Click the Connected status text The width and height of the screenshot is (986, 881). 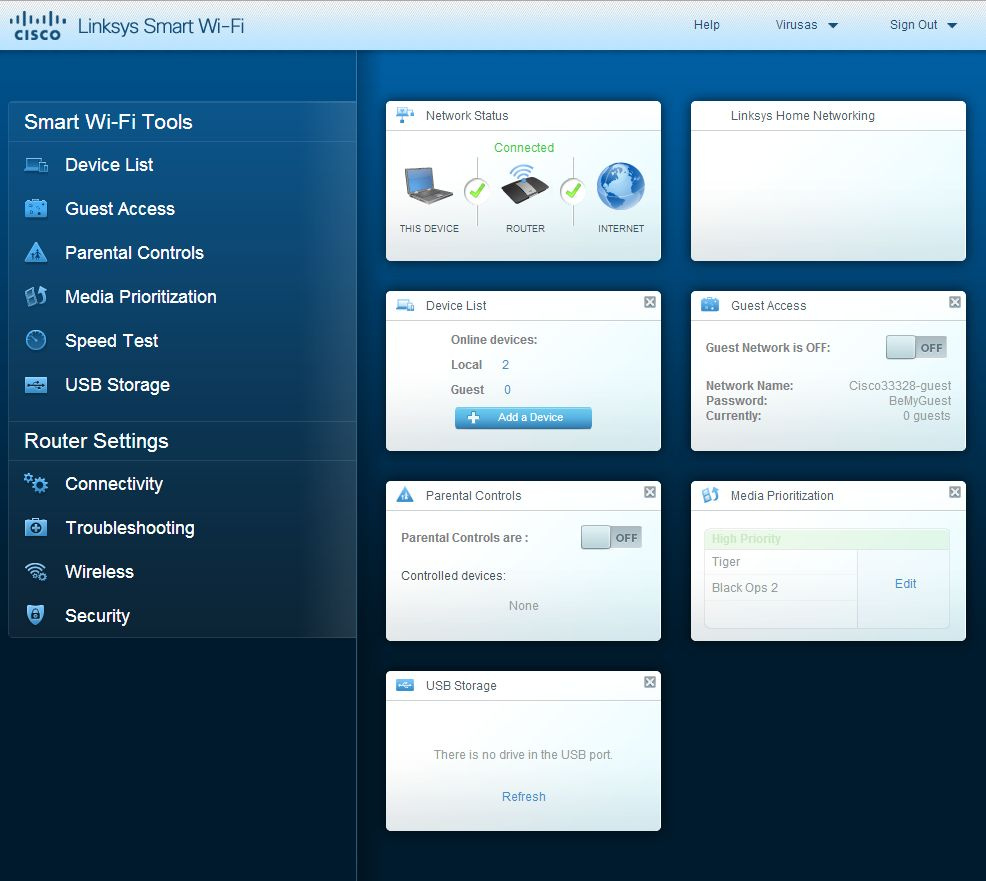click(x=524, y=148)
